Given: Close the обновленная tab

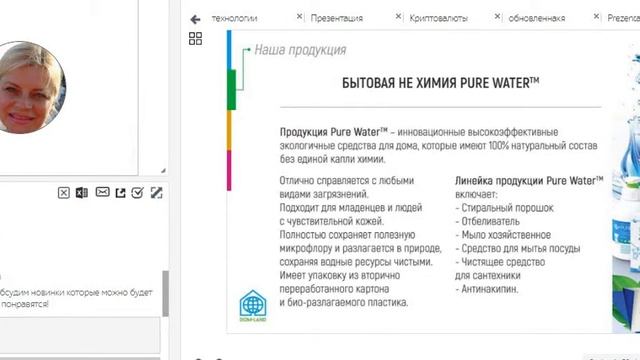Looking at the screenshot, I should 596,16.
